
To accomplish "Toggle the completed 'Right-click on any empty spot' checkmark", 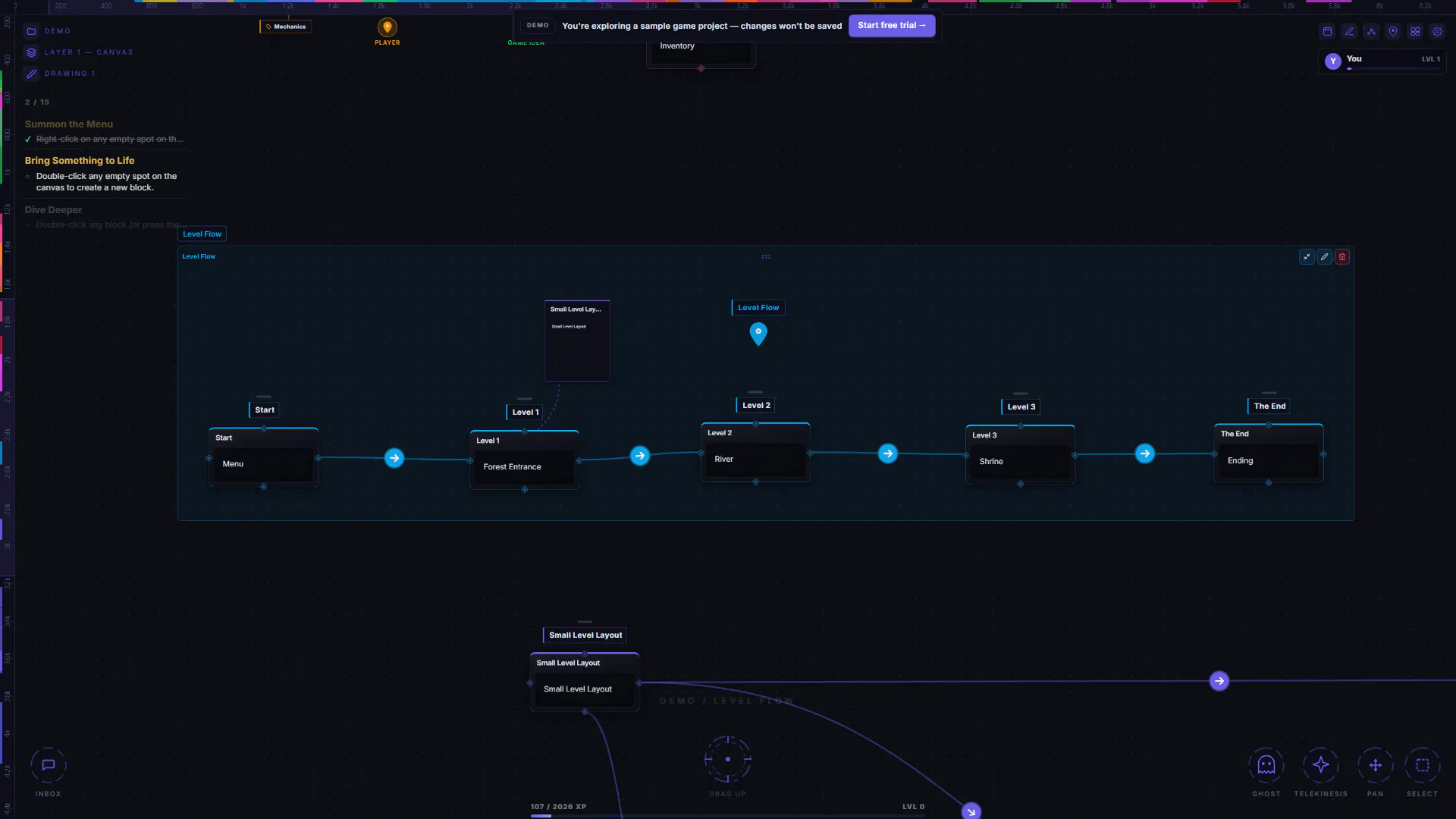I will [x=28, y=140].
